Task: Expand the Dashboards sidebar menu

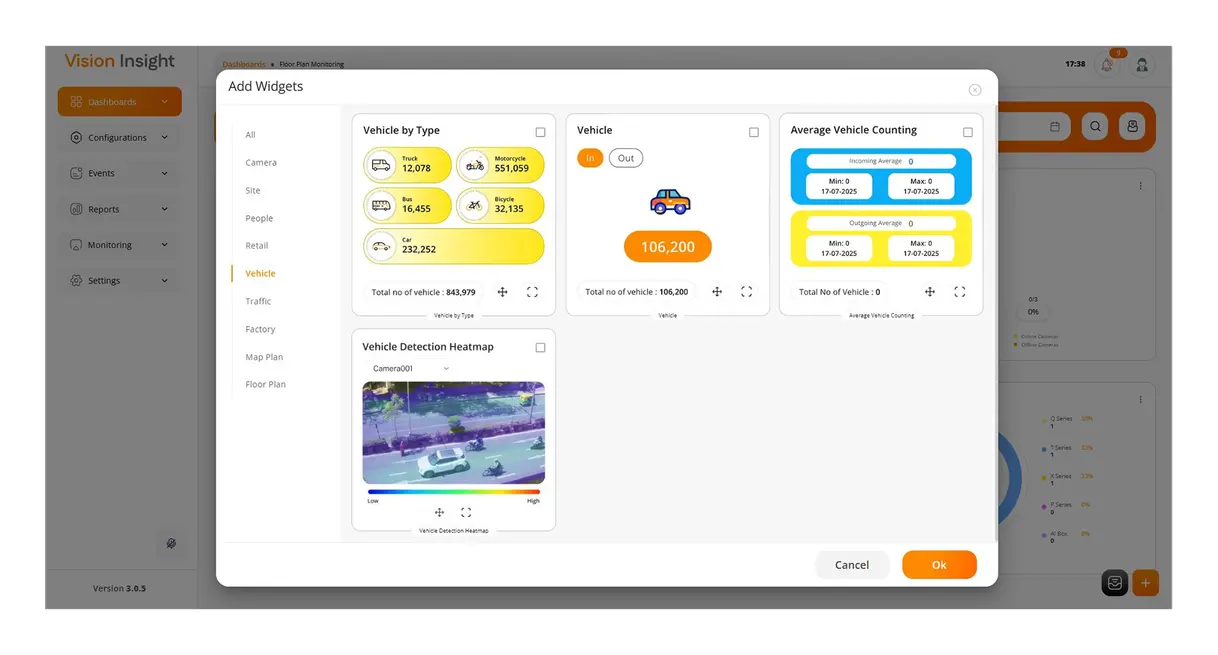Action: tap(120, 102)
